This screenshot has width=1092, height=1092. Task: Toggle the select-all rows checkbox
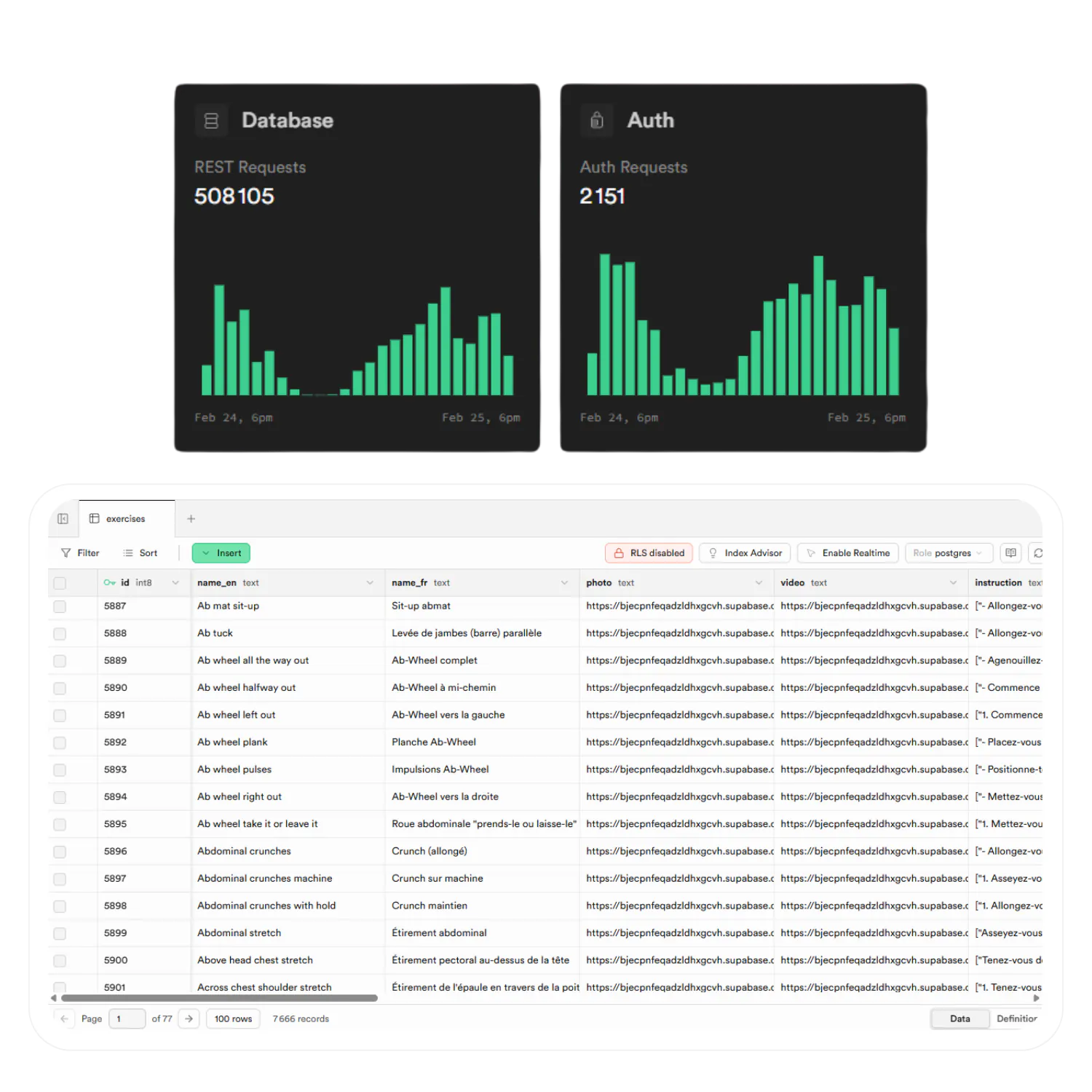tap(60, 582)
